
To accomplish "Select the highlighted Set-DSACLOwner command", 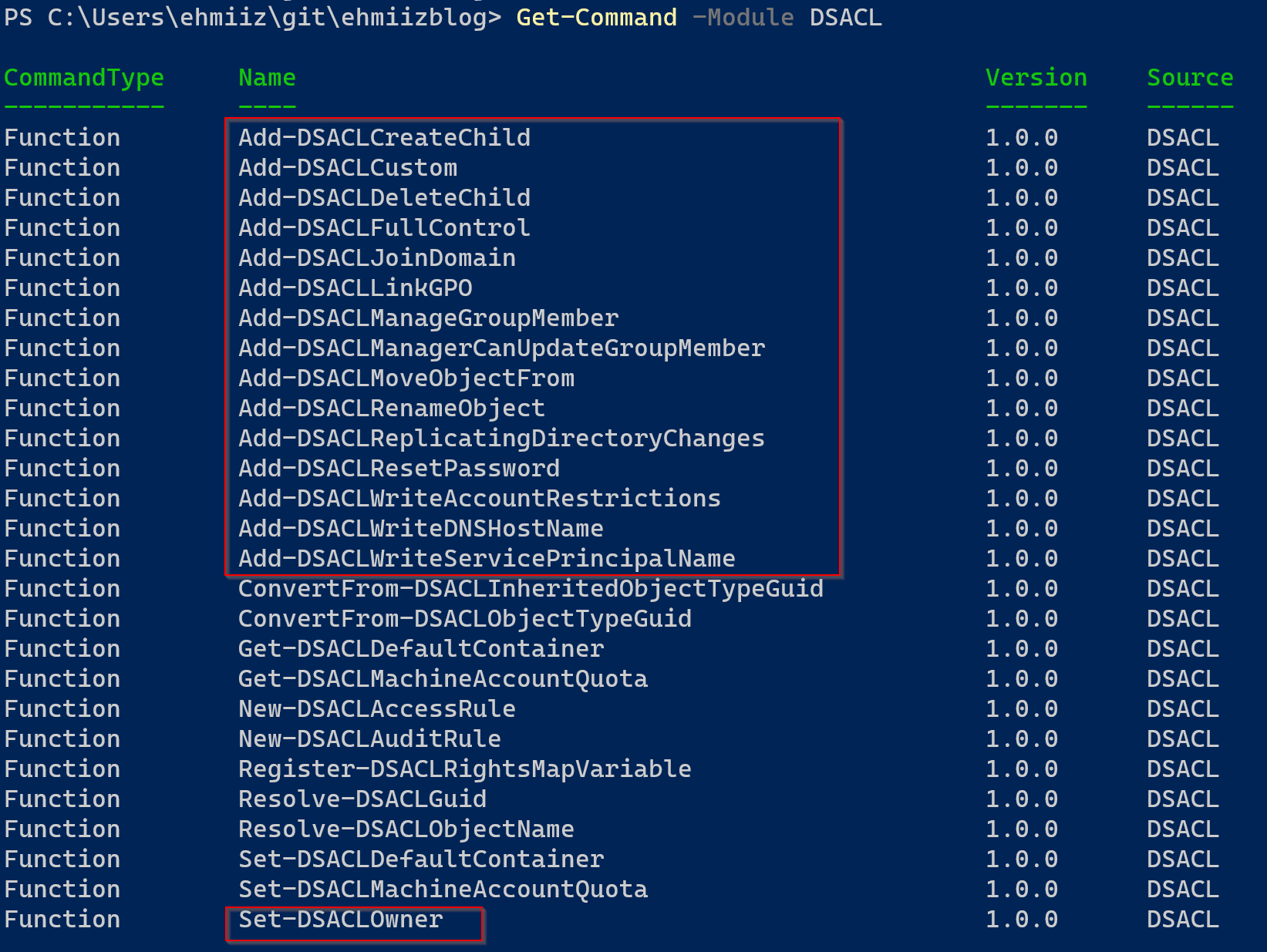I will coord(341,920).
